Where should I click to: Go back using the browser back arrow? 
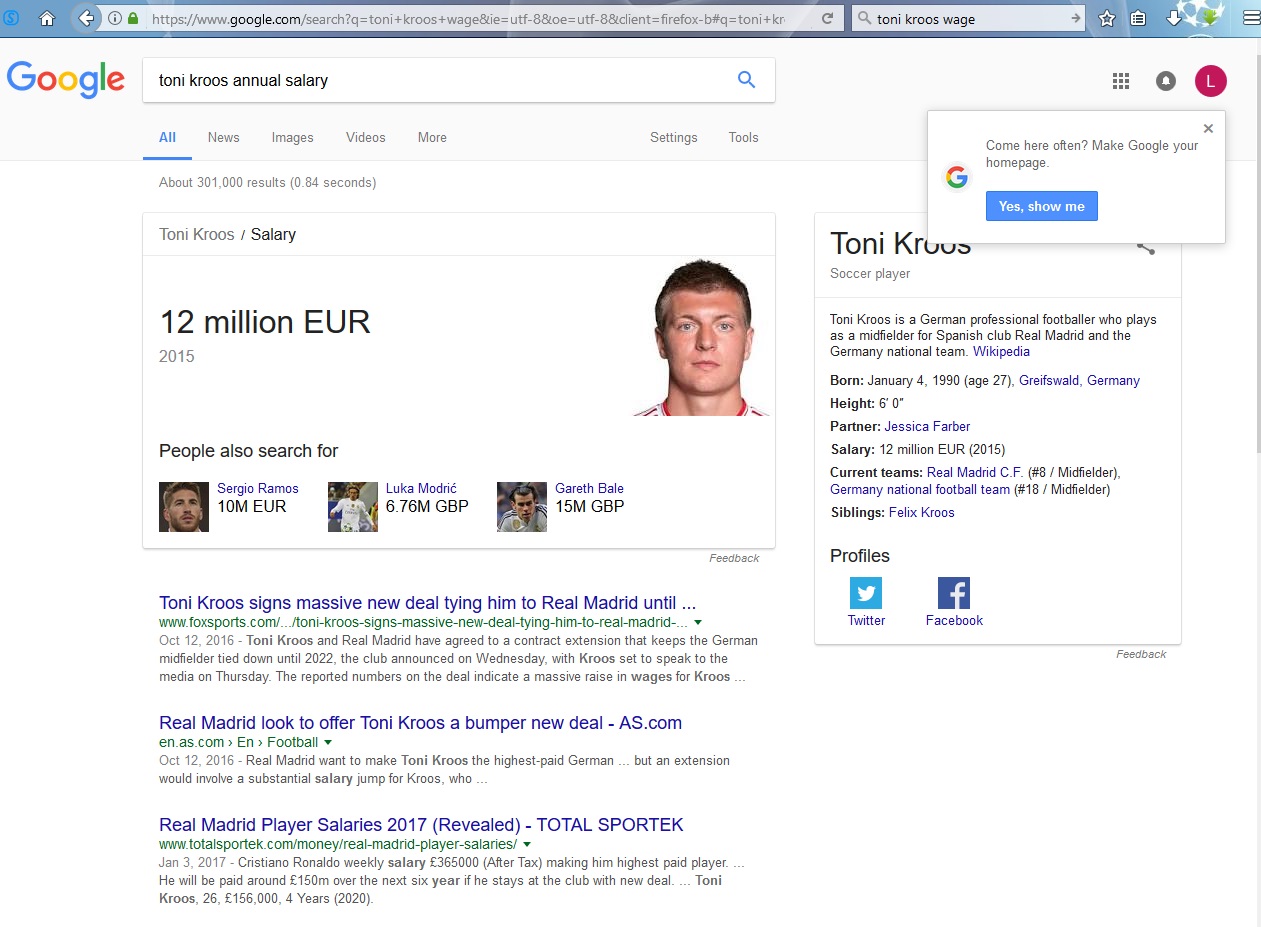[86, 18]
